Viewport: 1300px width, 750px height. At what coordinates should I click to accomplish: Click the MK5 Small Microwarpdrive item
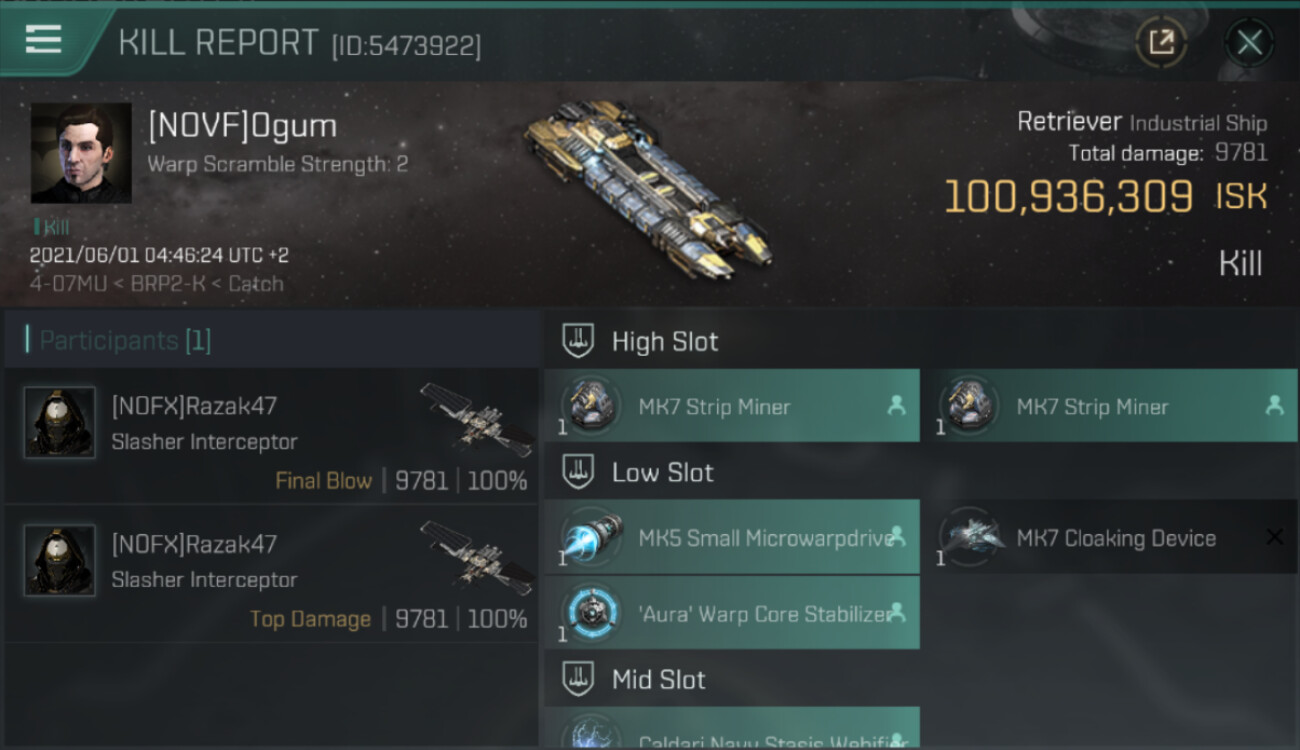(x=732, y=537)
